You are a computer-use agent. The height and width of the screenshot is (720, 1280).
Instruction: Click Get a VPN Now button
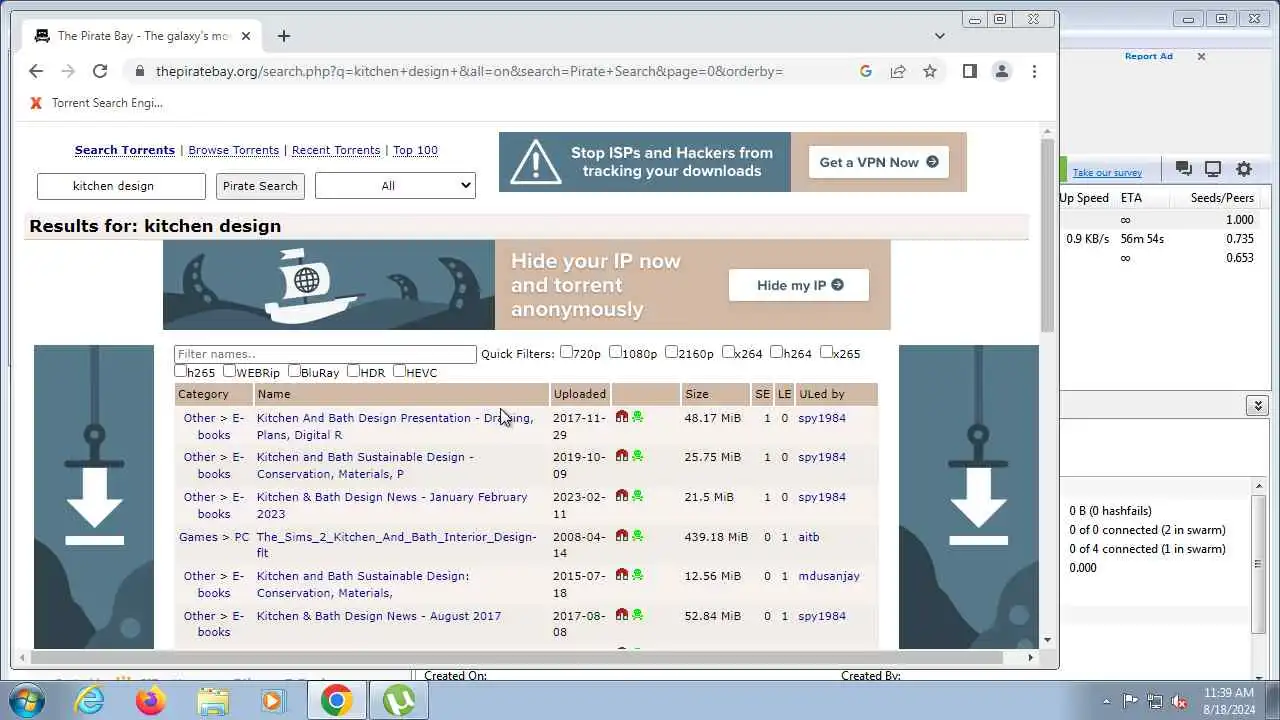[x=879, y=162]
